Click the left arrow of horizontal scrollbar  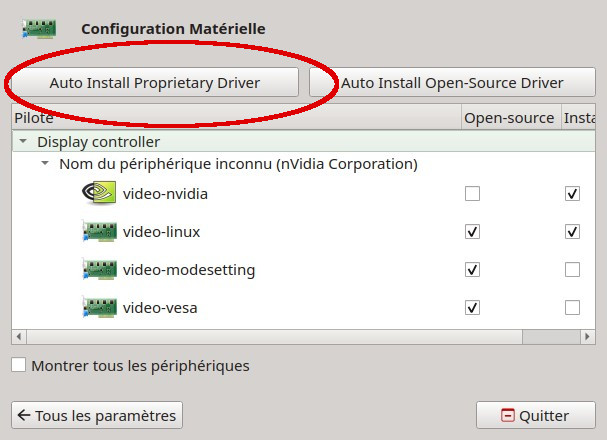point(19,337)
